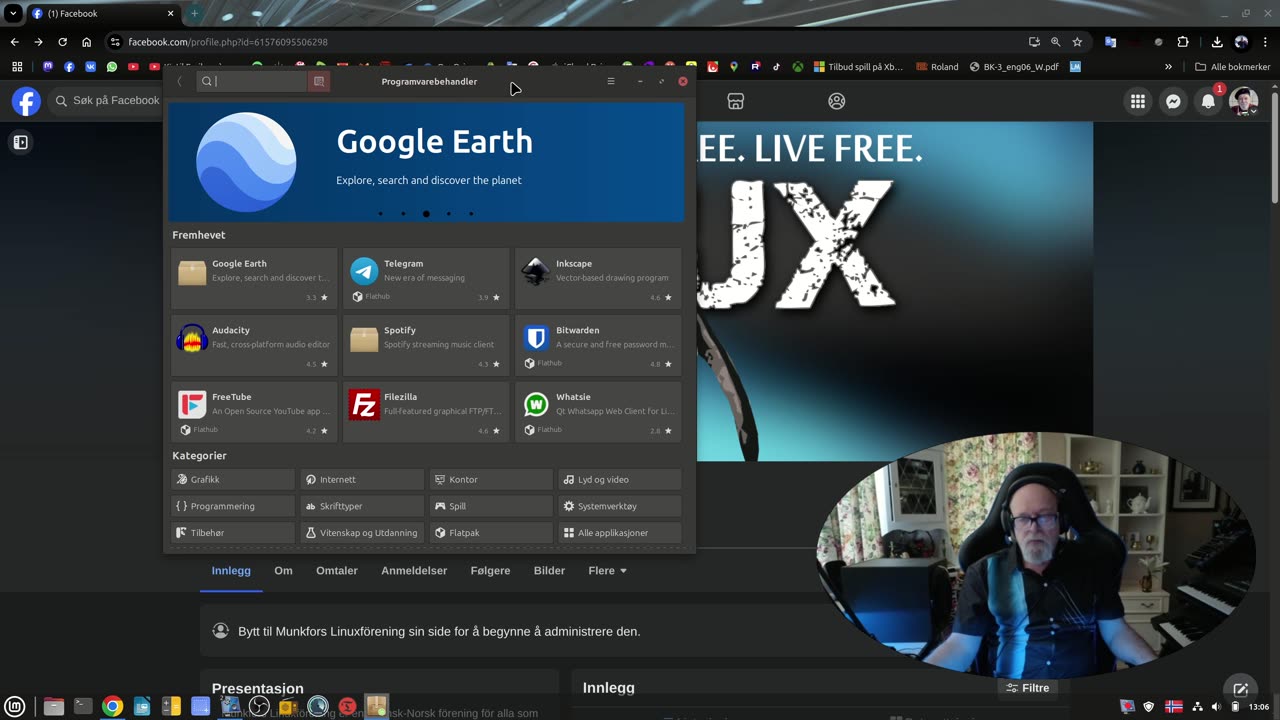Open Facebook groups icon
The height and width of the screenshot is (720, 1280).
coord(837,101)
